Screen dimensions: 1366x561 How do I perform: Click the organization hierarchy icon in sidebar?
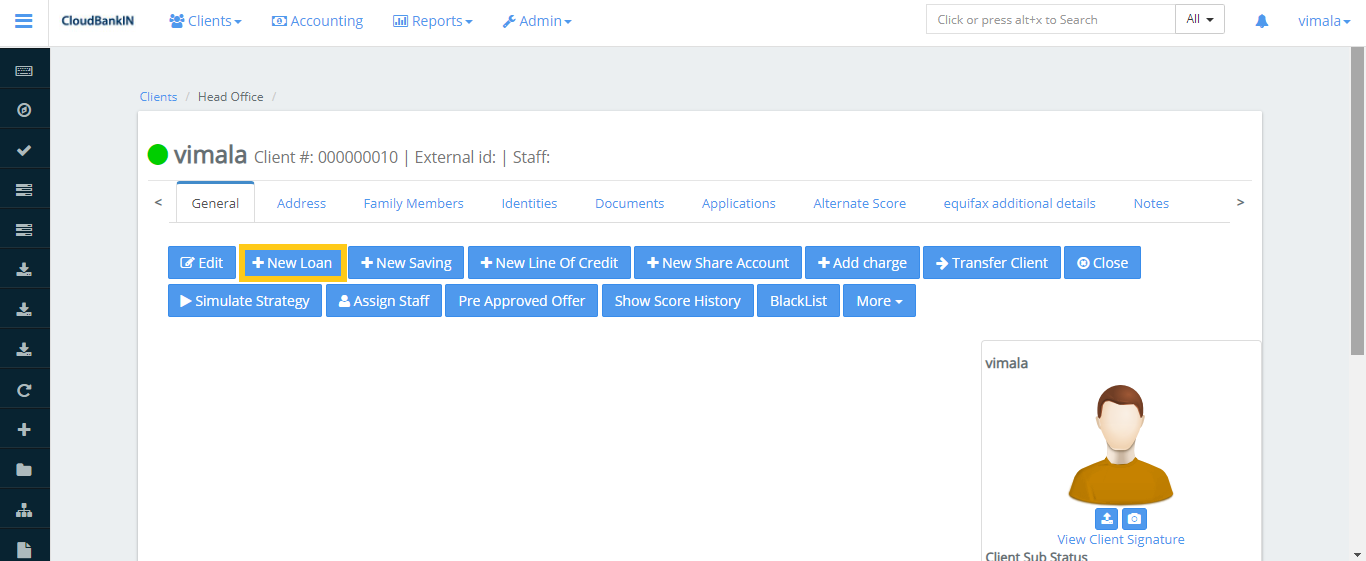click(x=24, y=510)
